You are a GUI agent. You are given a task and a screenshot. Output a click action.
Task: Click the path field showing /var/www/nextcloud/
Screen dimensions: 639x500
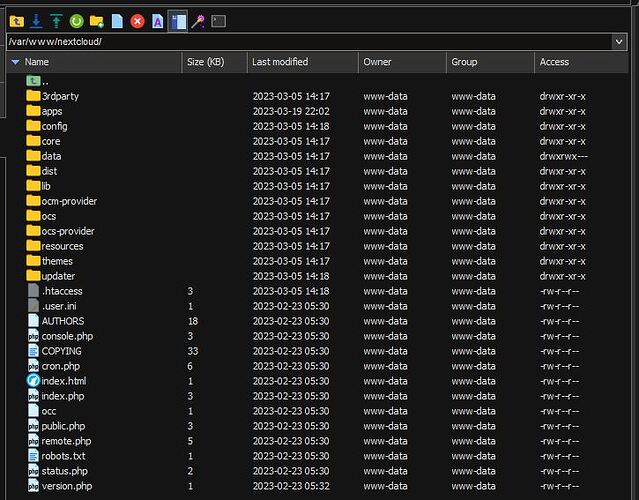(308, 42)
